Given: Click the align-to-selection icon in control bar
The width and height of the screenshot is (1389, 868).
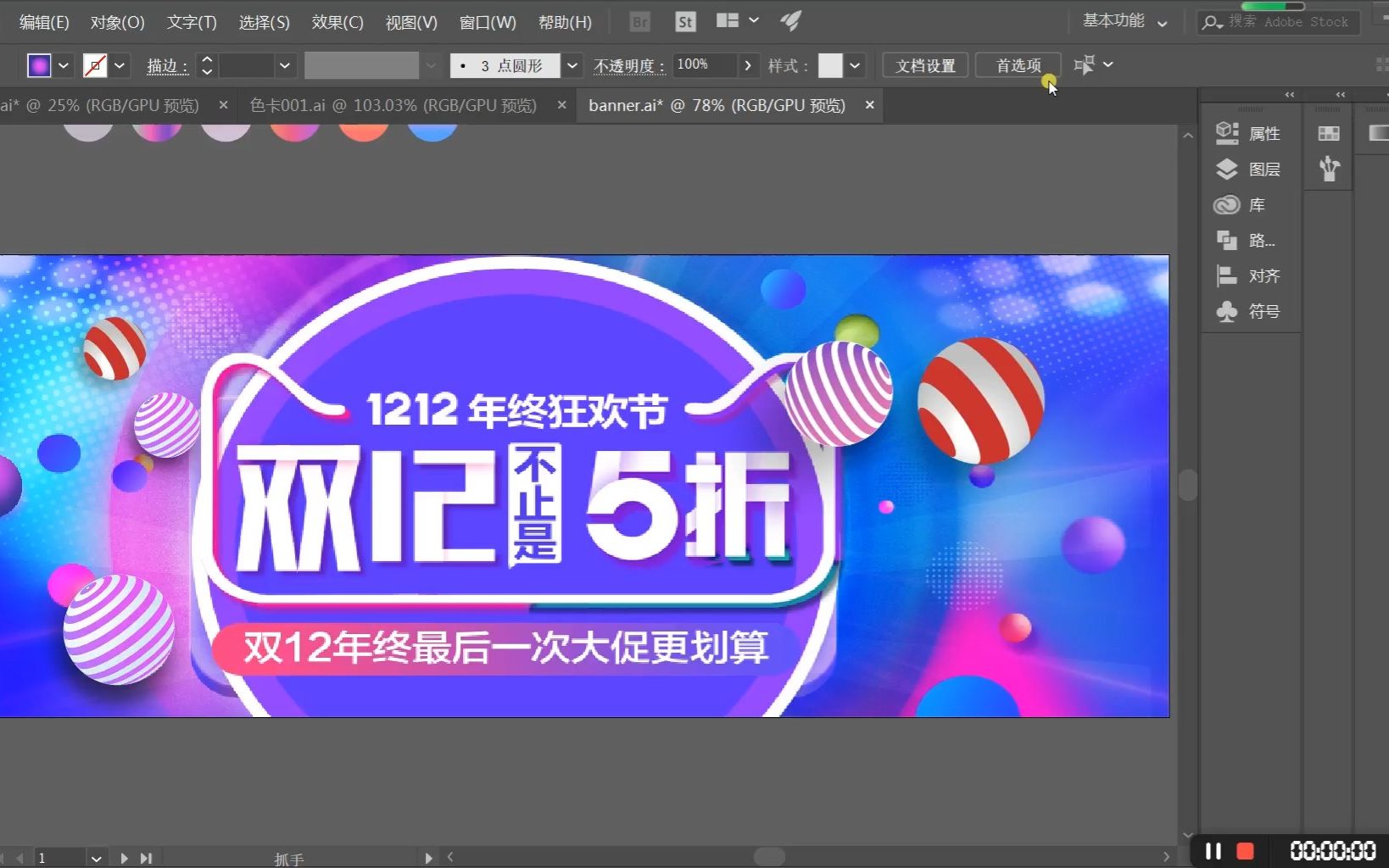Looking at the screenshot, I should coord(1085,64).
